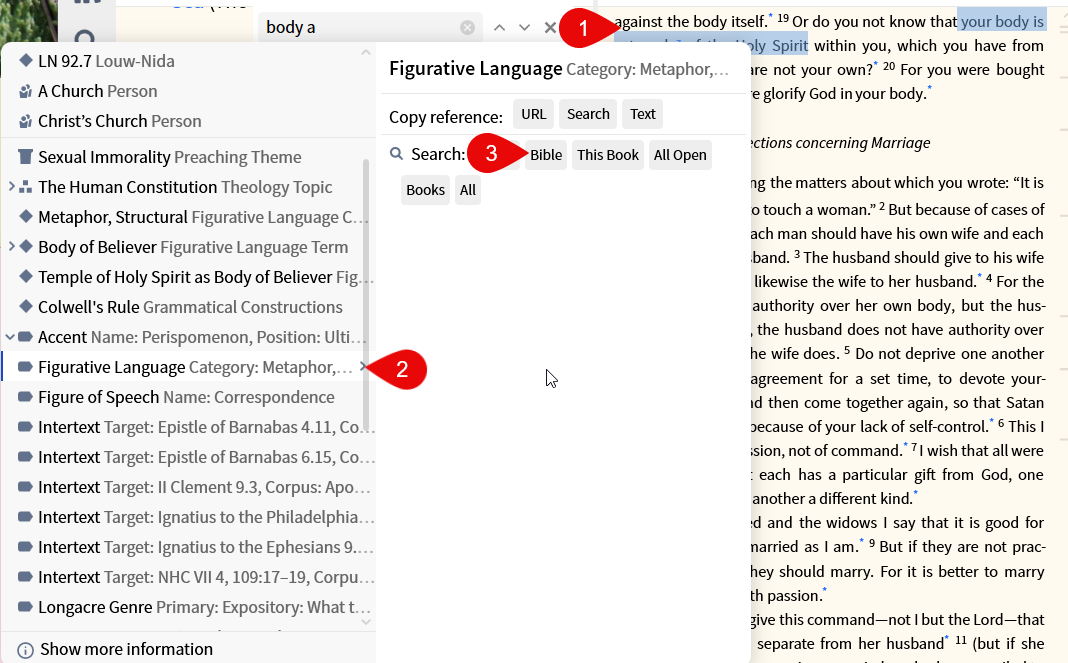Click the Theology Topic hierarchy icon

(26, 186)
